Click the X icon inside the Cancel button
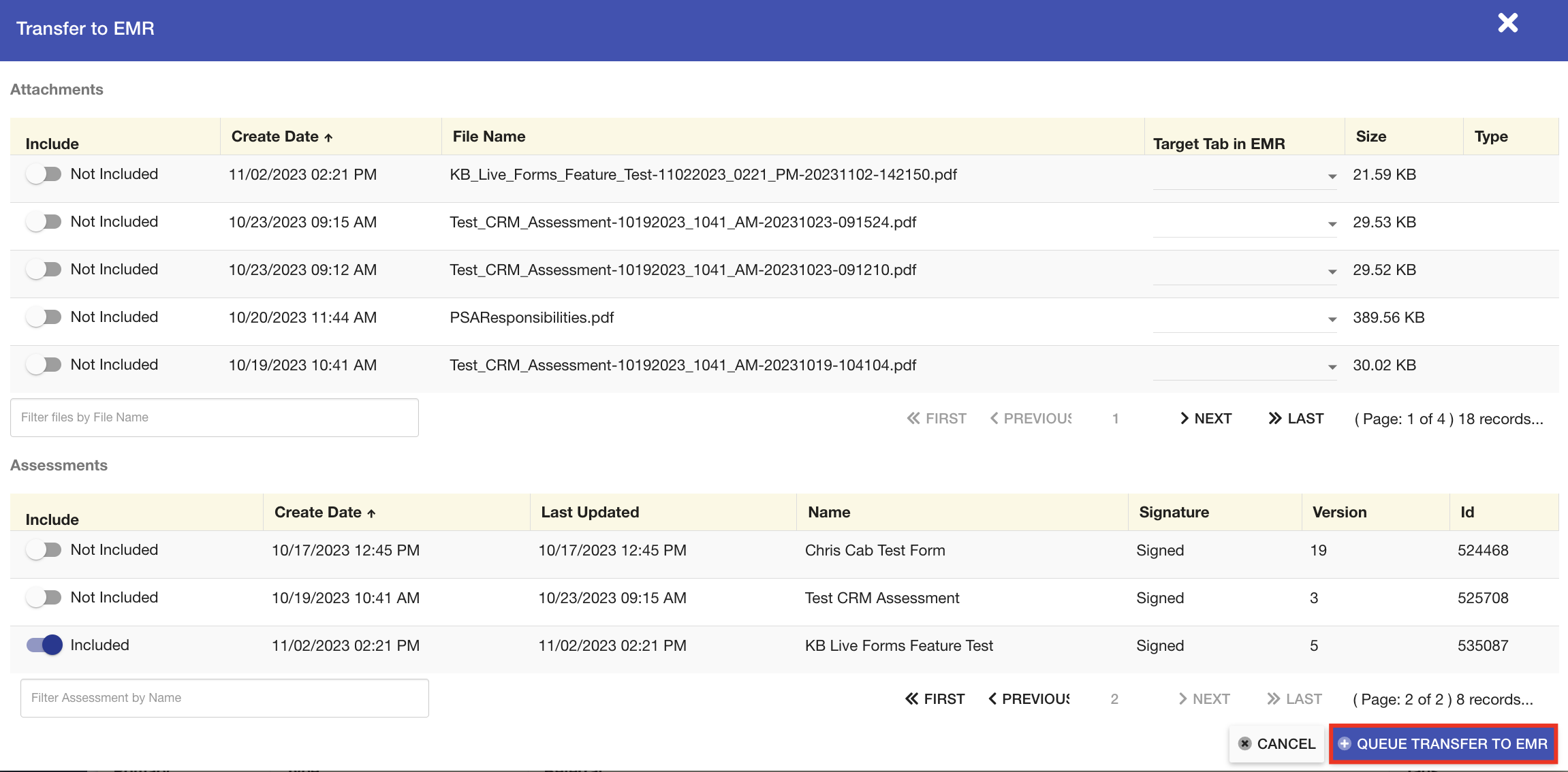Viewport: 1568px width, 772px height. point(1245,744)
